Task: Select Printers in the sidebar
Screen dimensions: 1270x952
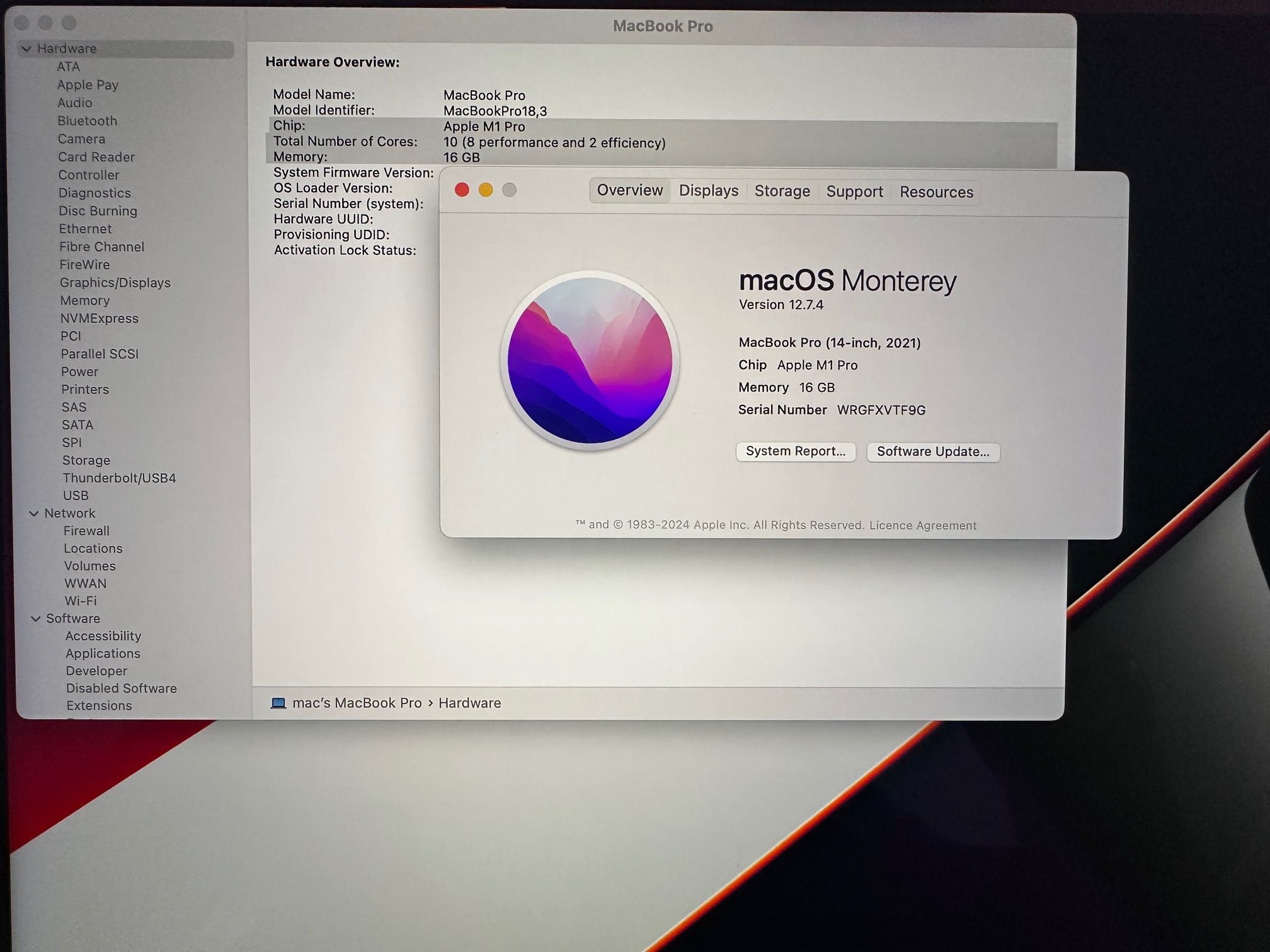Action: 85,390
